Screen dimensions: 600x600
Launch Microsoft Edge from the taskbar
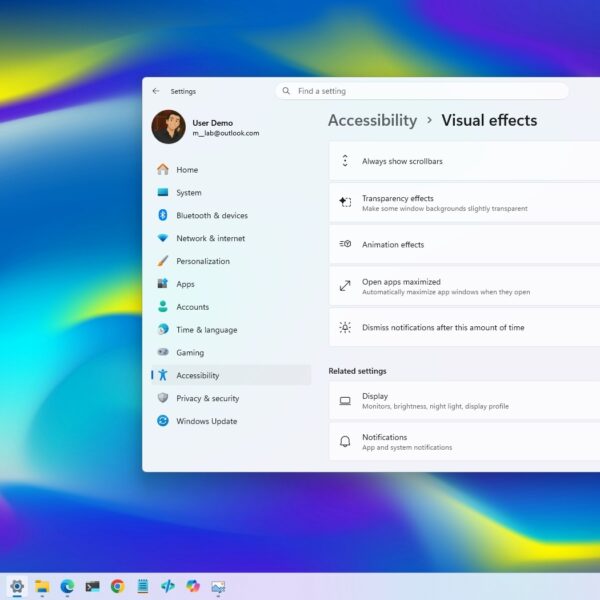click(67, 586)
